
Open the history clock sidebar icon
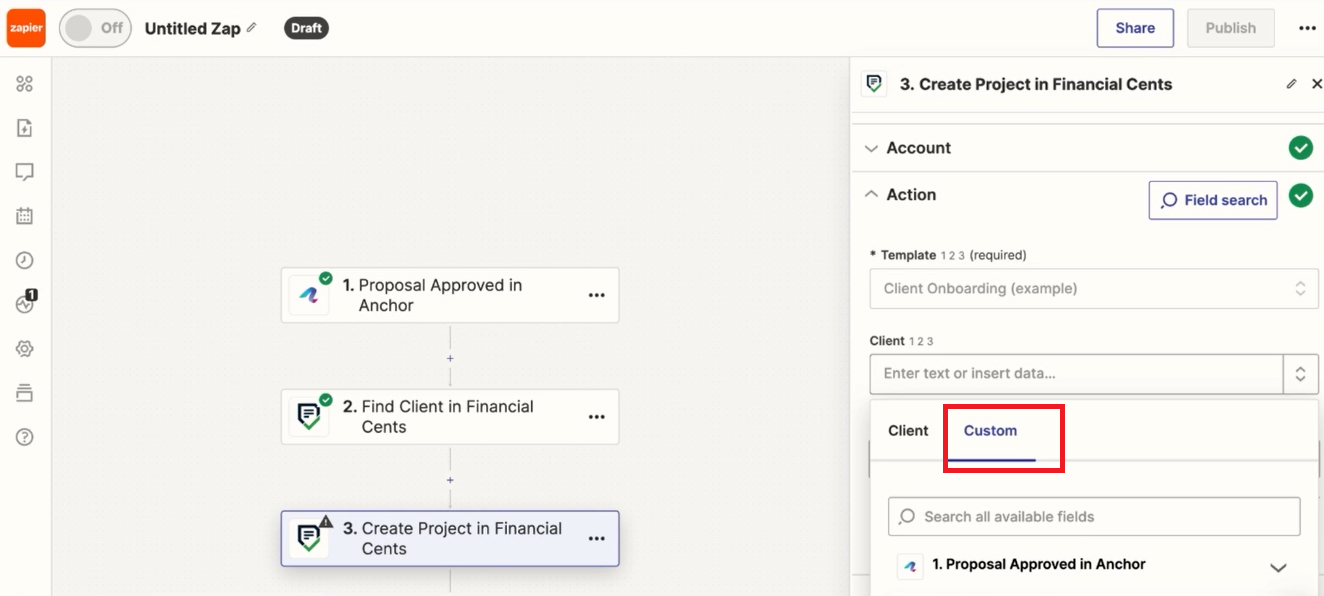tap(25, 260)
